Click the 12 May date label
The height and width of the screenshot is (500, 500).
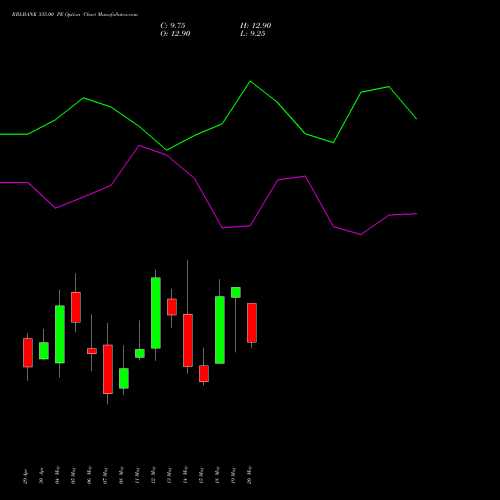point(154,475)
